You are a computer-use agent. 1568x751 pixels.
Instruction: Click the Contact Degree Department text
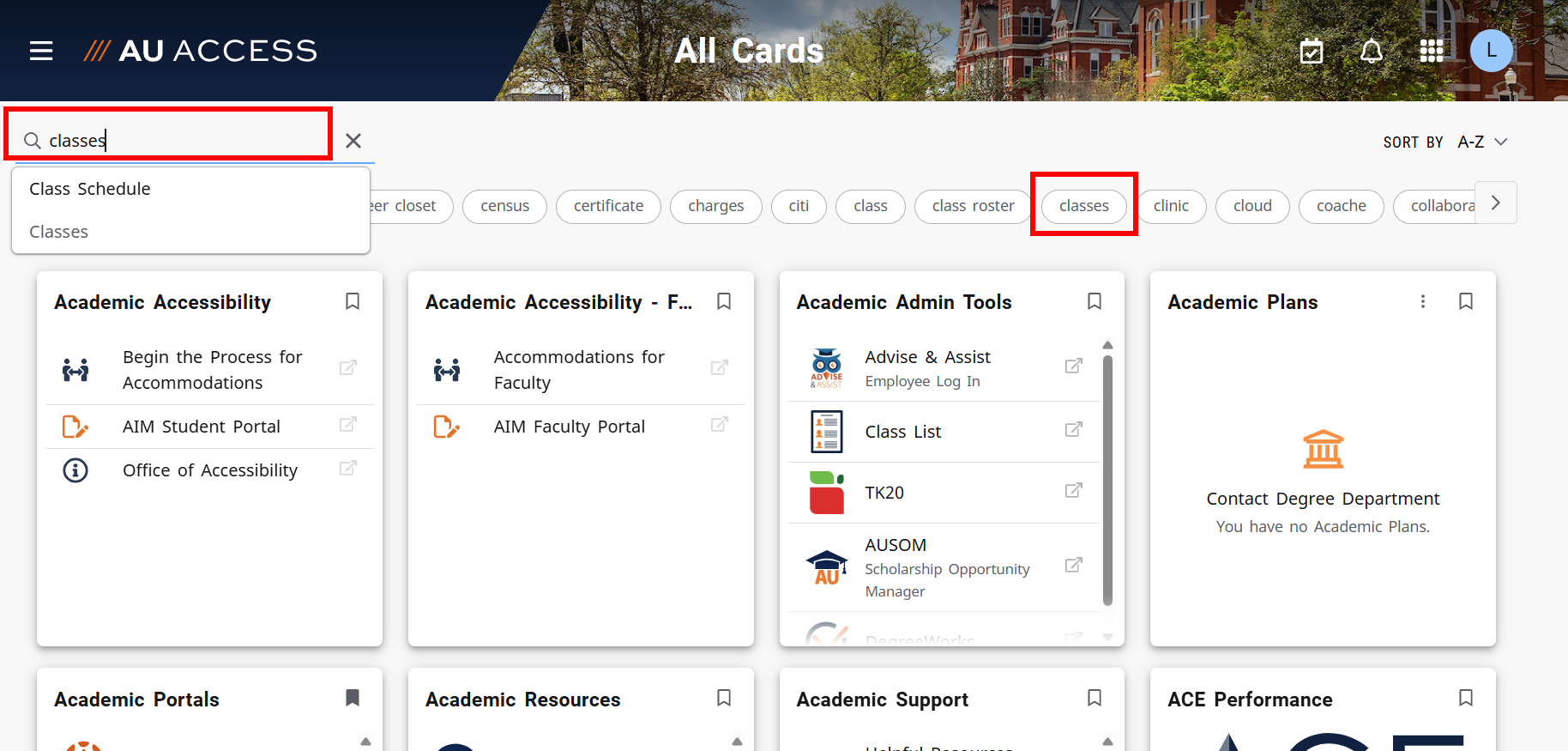[x=1323, y=499]
